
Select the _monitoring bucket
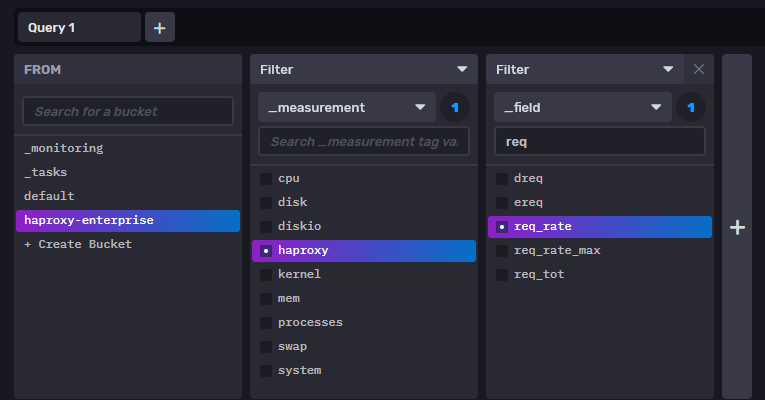click(64, 148)
